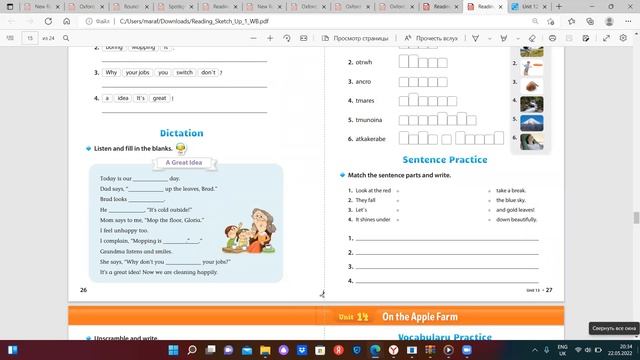
Task: Click the phrase 'take a break.'
Action: click(511, 191)
